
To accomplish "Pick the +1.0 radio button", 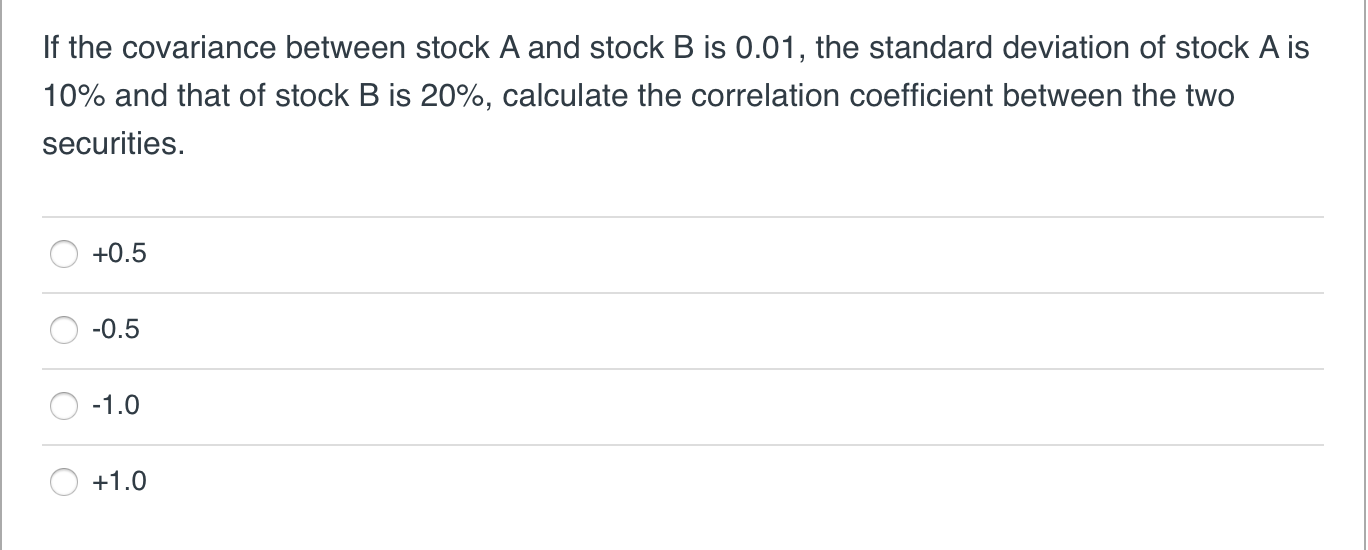I will (64, 482).
